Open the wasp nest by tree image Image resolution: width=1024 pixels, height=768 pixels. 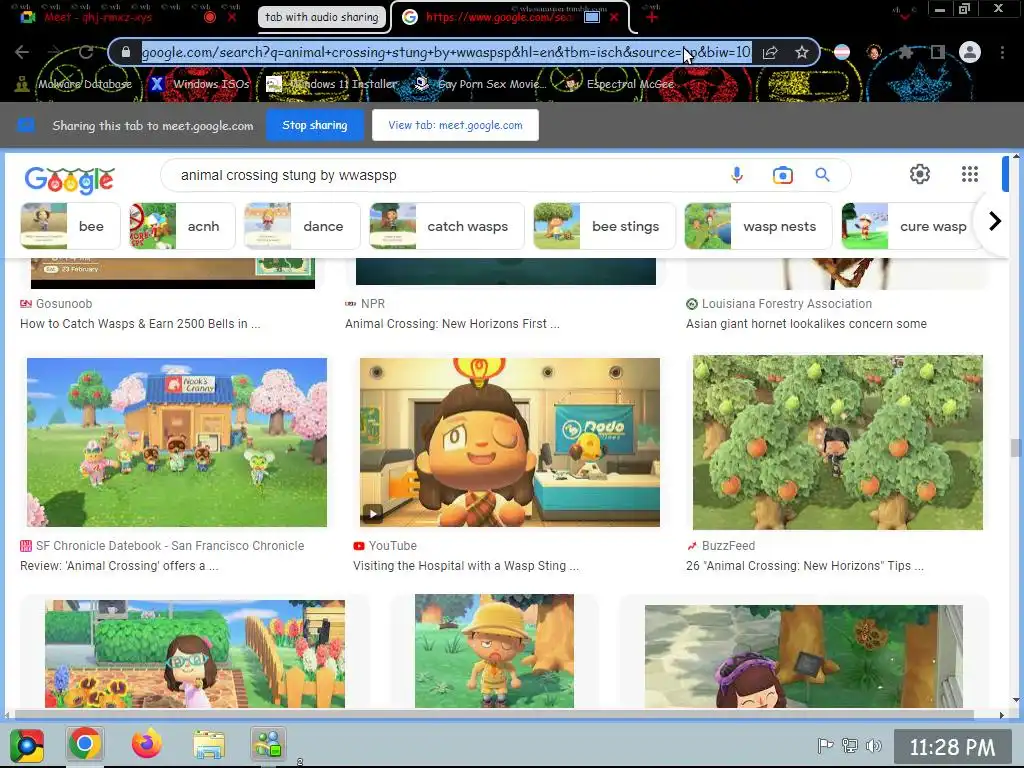[x=803, y=656]
